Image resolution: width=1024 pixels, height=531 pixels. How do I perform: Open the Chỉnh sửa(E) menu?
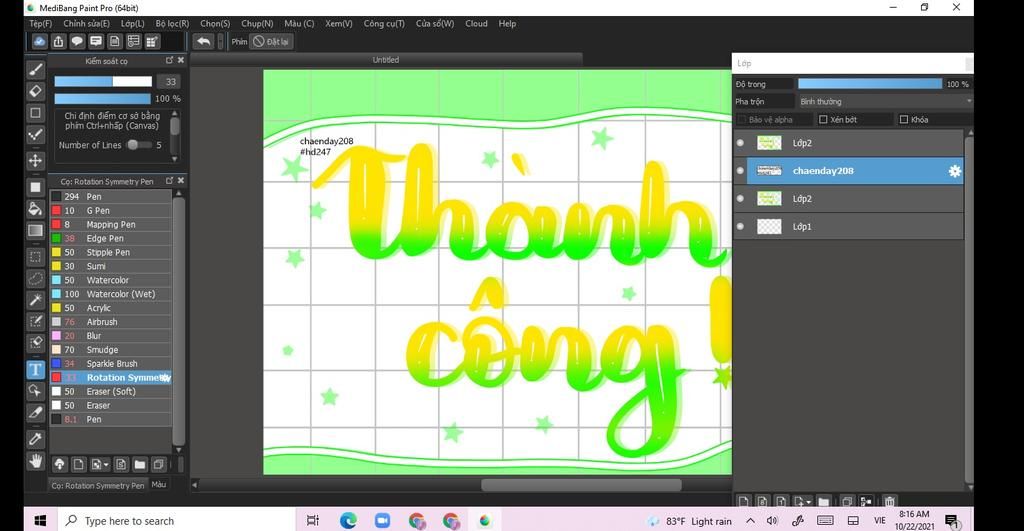(x=86, y=24)
